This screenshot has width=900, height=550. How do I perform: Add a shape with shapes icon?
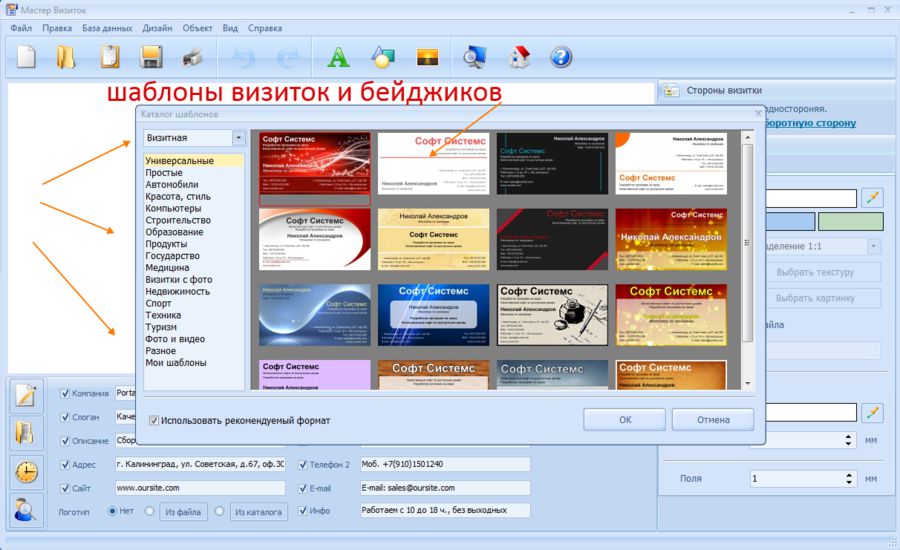pos(383,57)
